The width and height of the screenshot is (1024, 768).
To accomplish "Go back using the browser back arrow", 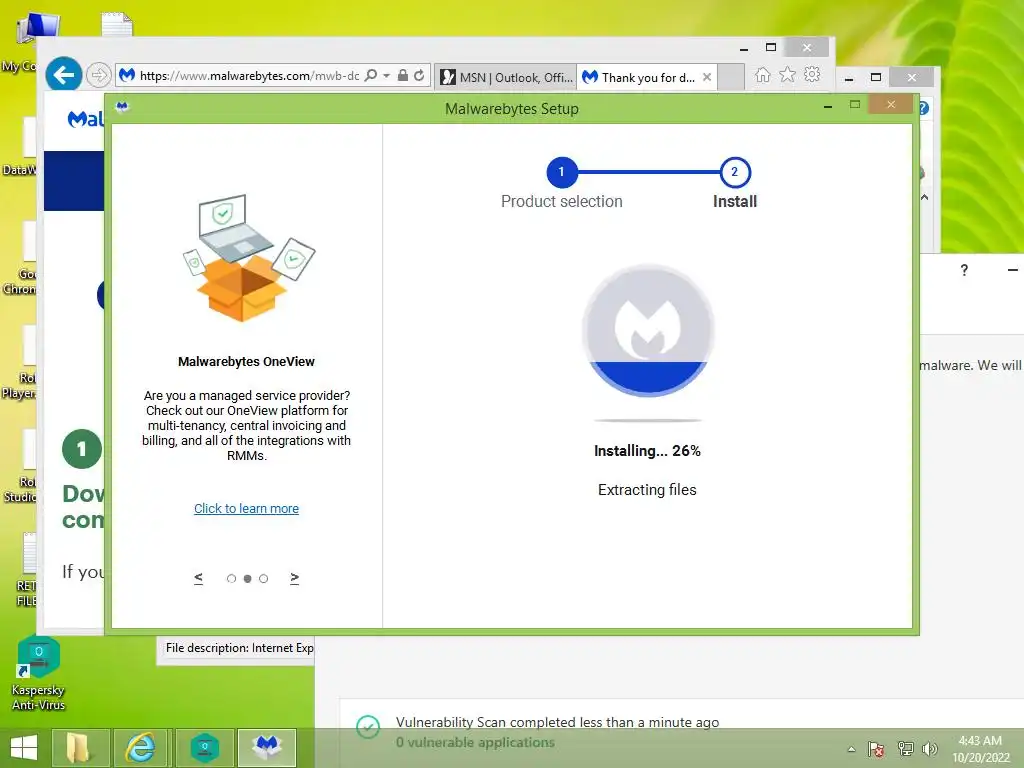I will click(x=63, y=75).
